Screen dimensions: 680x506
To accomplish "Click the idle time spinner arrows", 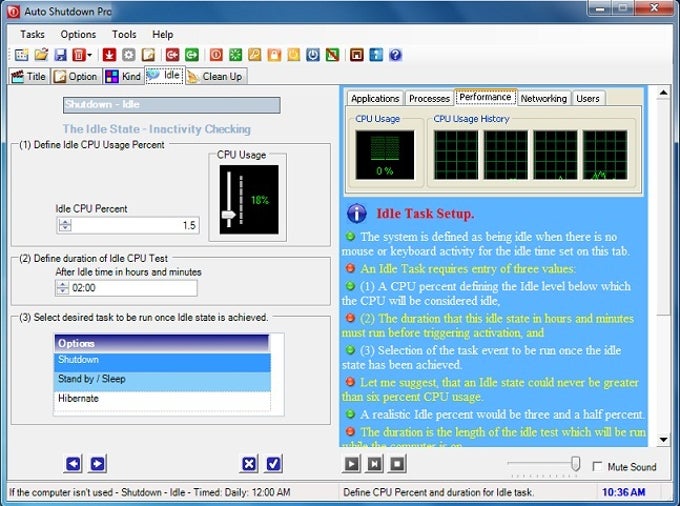I will (x=62, y=288).
